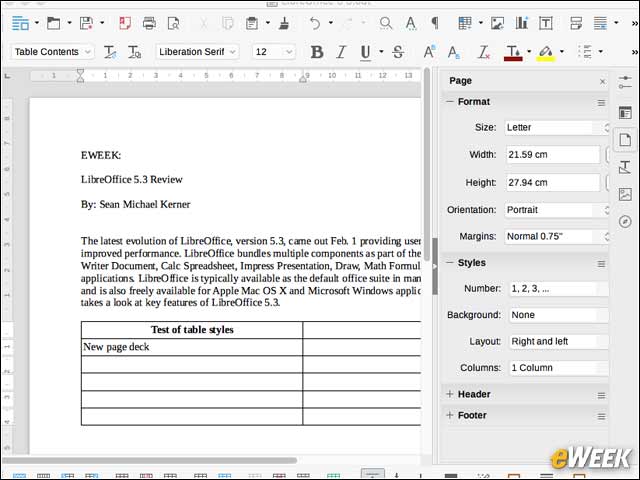Screen dimensions: 640x480
Task: Open Format section more options
Action: click(x=601, y=103)
